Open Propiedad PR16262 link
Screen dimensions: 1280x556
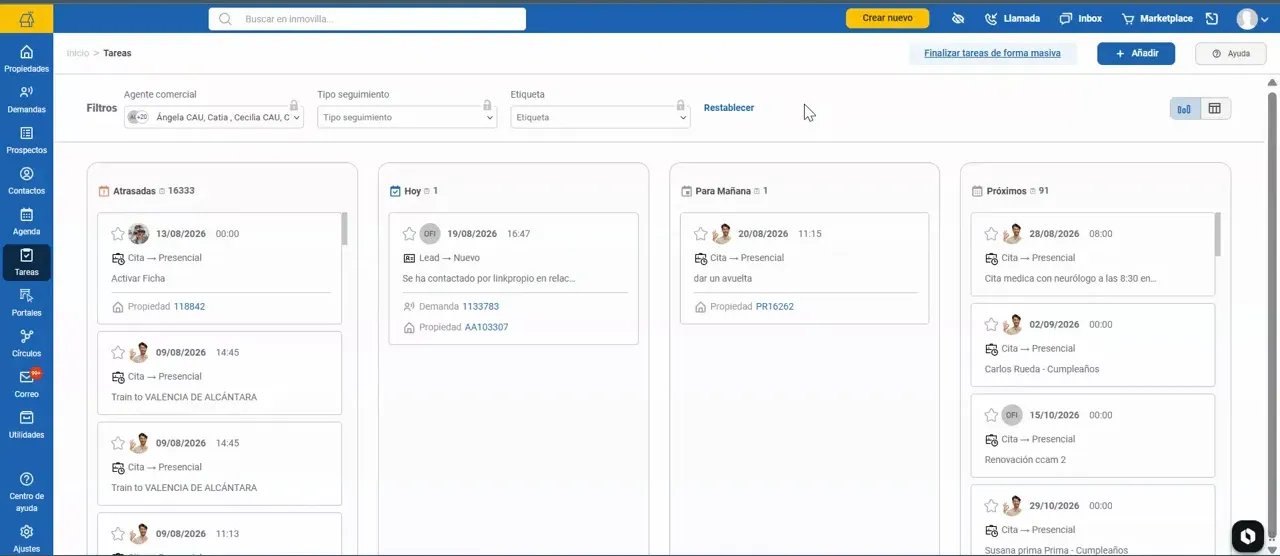[x=775, y=307]
